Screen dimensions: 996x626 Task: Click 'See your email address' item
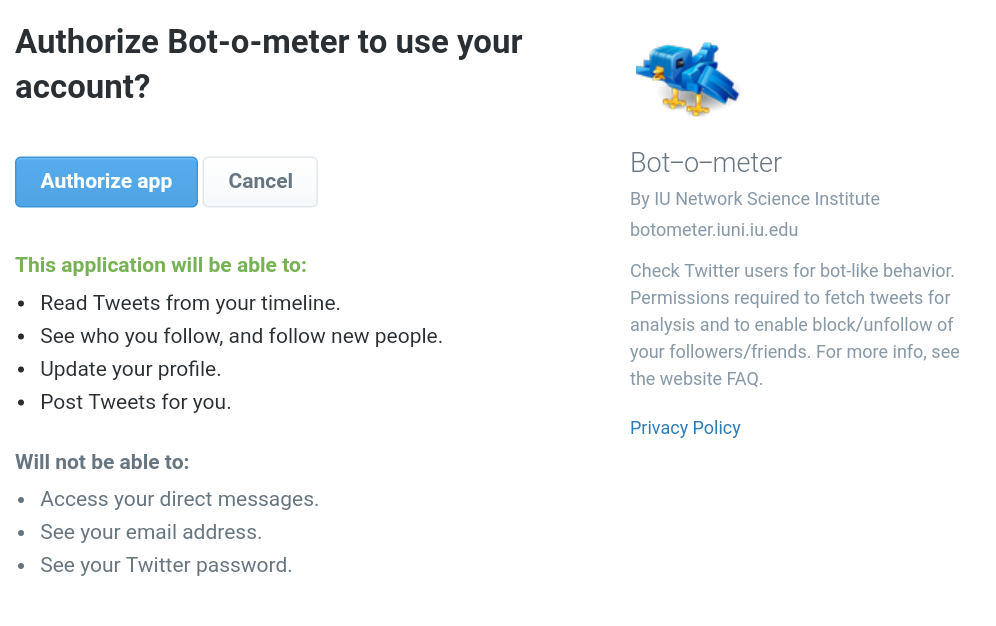point(151,532)
